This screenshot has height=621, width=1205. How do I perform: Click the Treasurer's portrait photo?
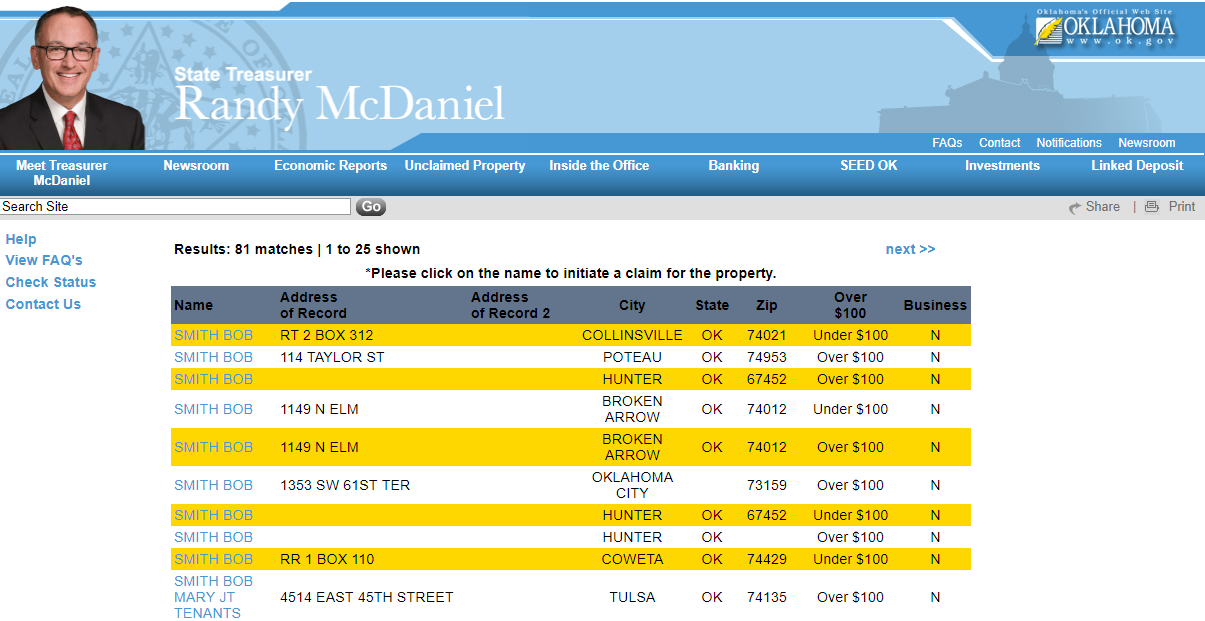pos(70,80)
